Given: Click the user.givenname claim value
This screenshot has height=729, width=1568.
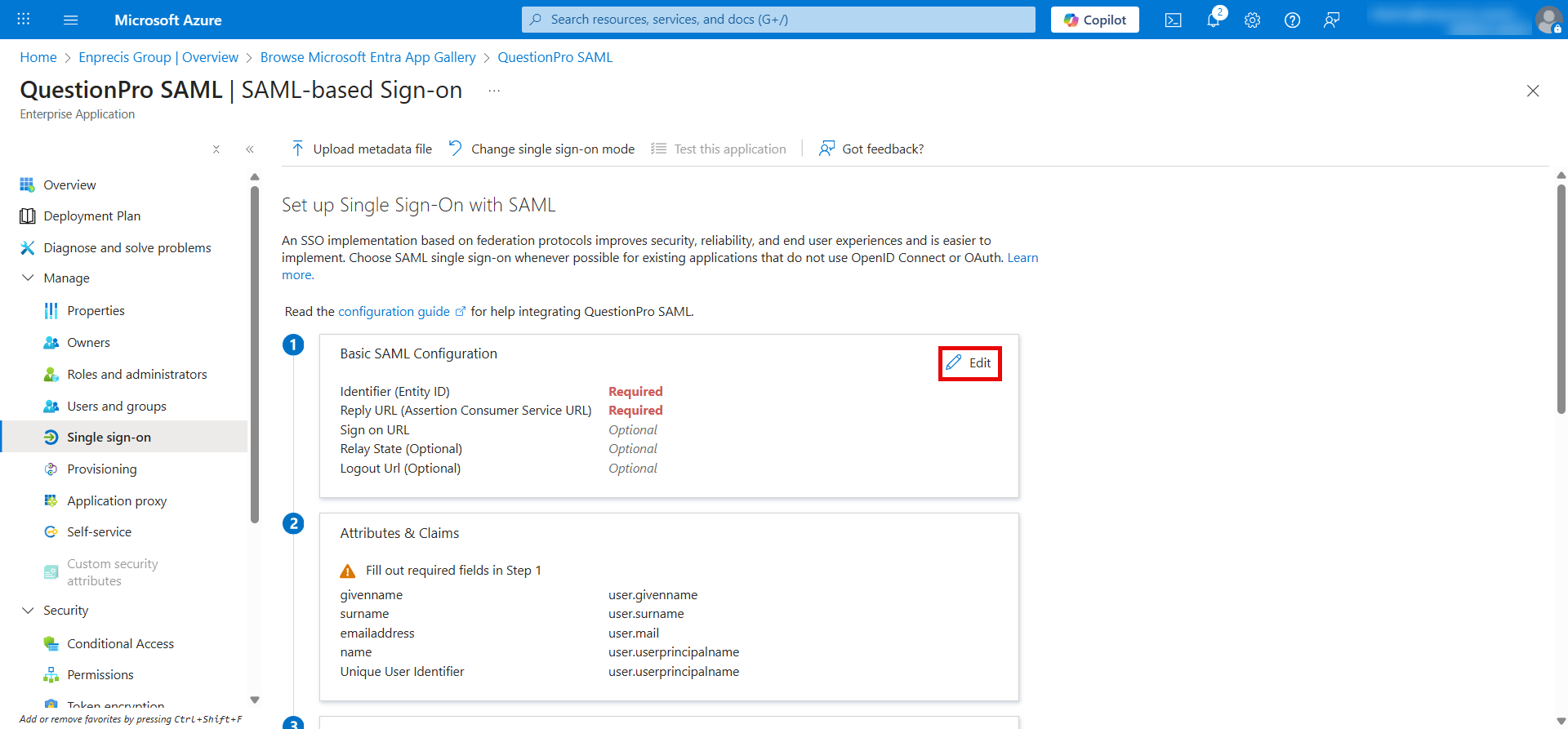Looking at the screenshot, I should [653, 594].
